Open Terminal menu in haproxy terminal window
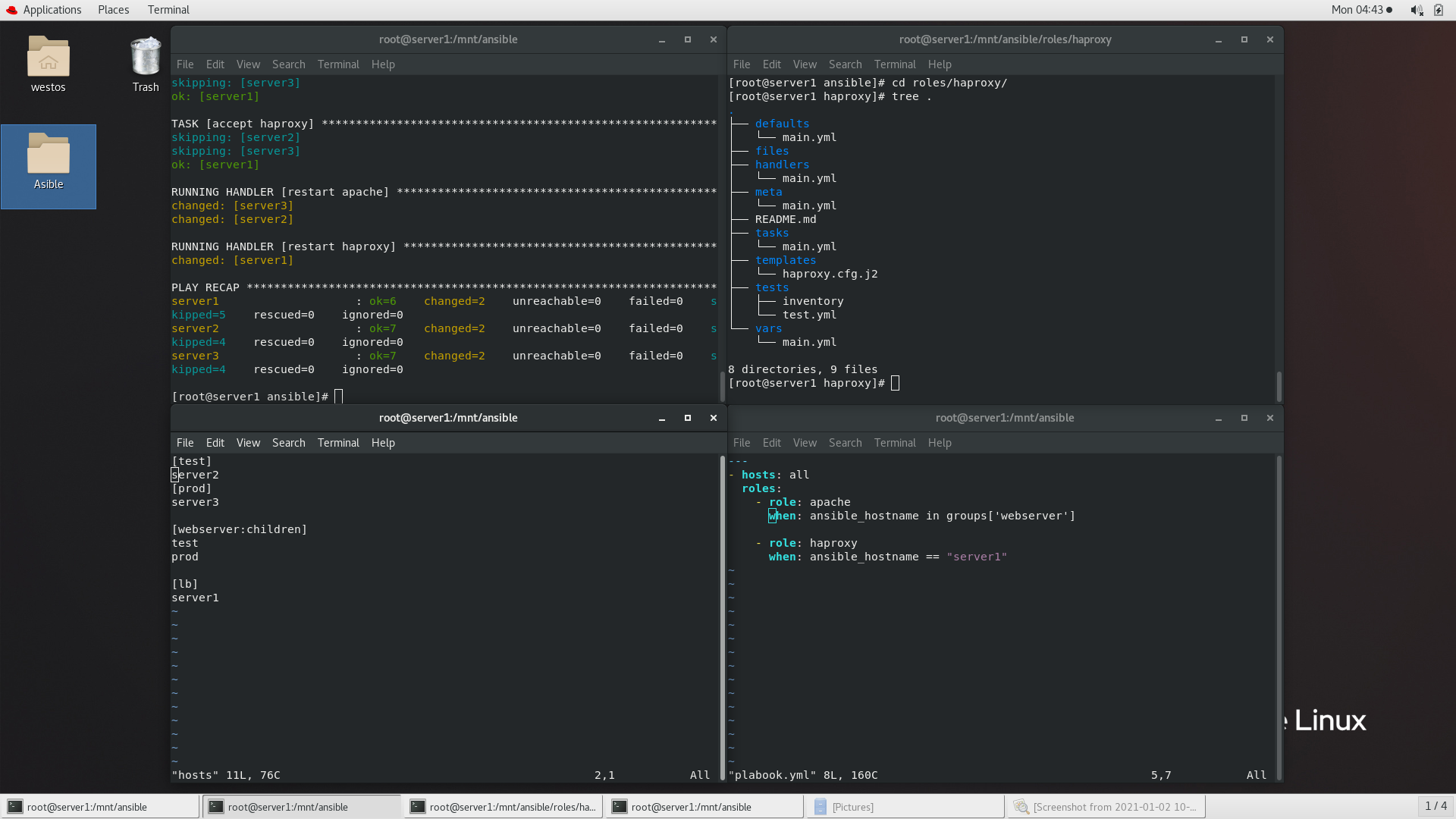1456x819 pixels. tap(894, 64)
